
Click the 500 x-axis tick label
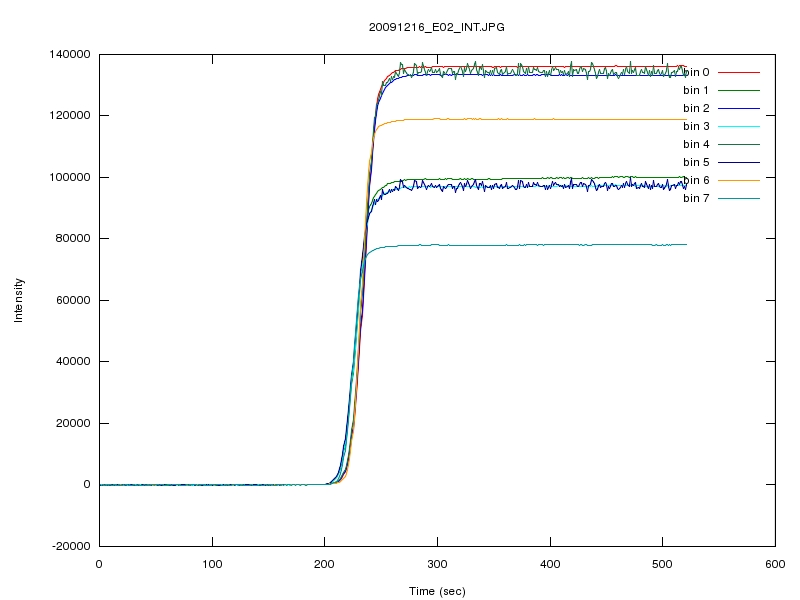(x=662, y=564)
